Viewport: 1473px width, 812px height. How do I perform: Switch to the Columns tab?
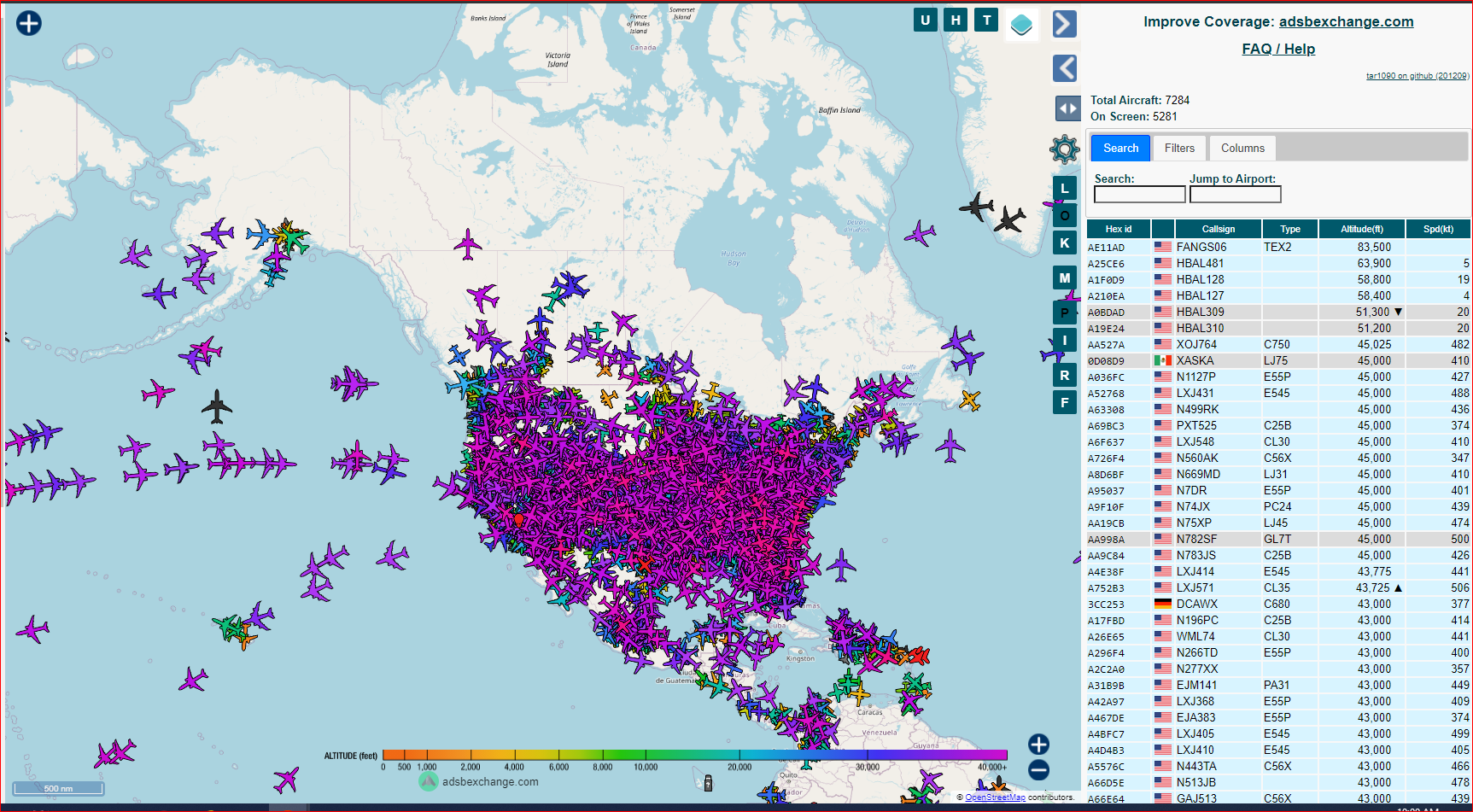(1242, 149)
